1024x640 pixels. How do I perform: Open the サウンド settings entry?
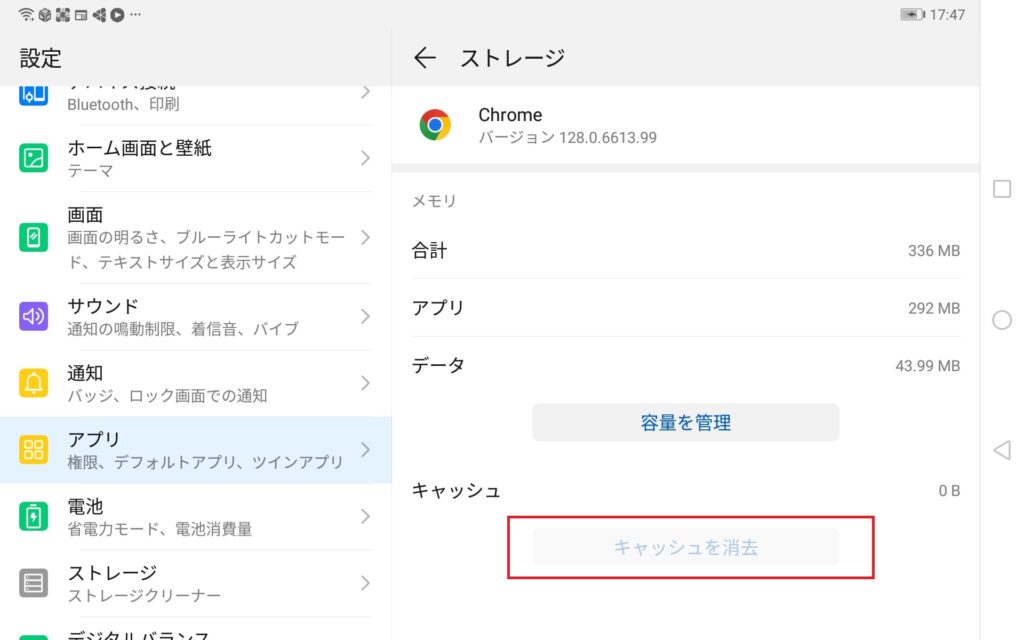196,317
